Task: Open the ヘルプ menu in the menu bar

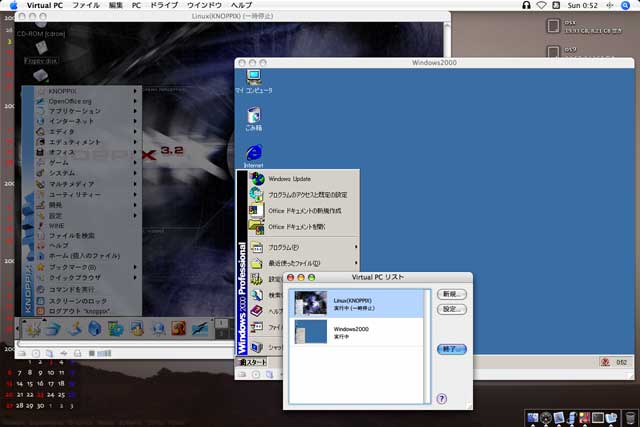Action: tap(241, 5)
